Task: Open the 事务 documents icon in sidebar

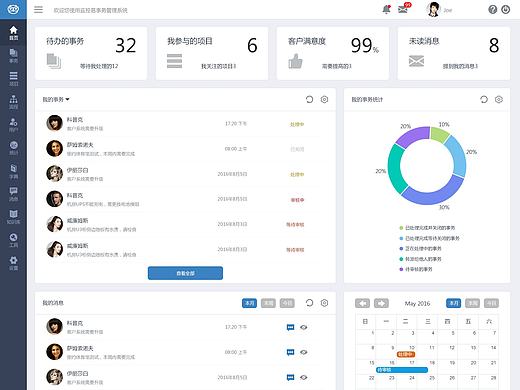Action: pyautogui.click(x=13, y=56)
